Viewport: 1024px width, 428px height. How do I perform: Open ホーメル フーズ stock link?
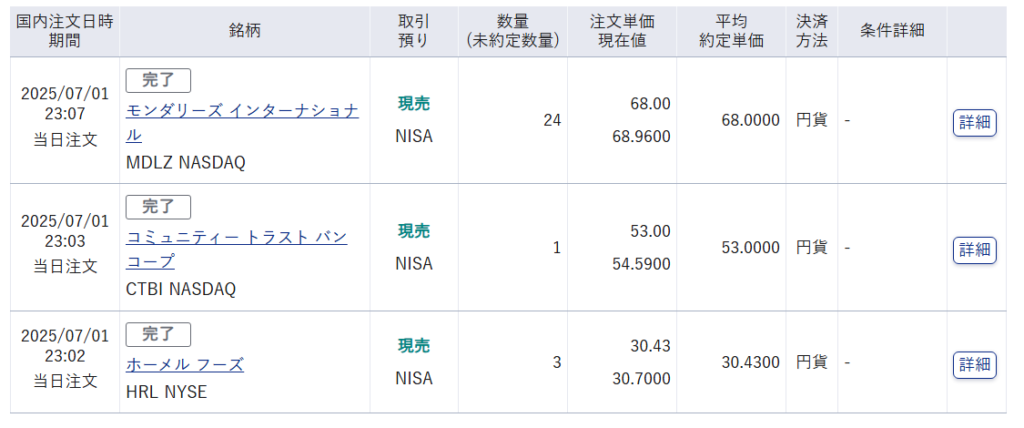pyautogui.click(x=185, y=365)
